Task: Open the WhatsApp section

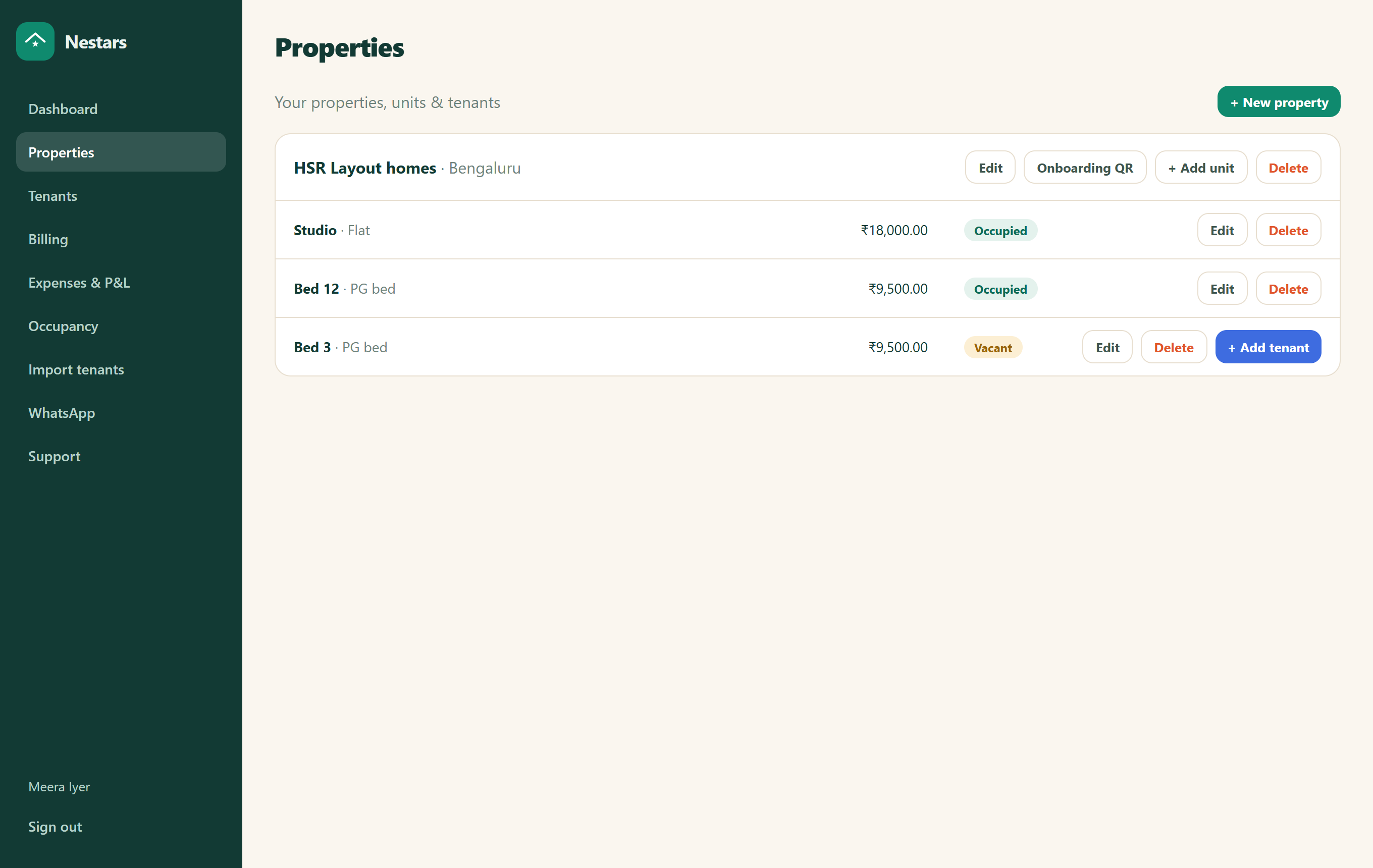Action: pyautogui.click(x=121, y=413)
